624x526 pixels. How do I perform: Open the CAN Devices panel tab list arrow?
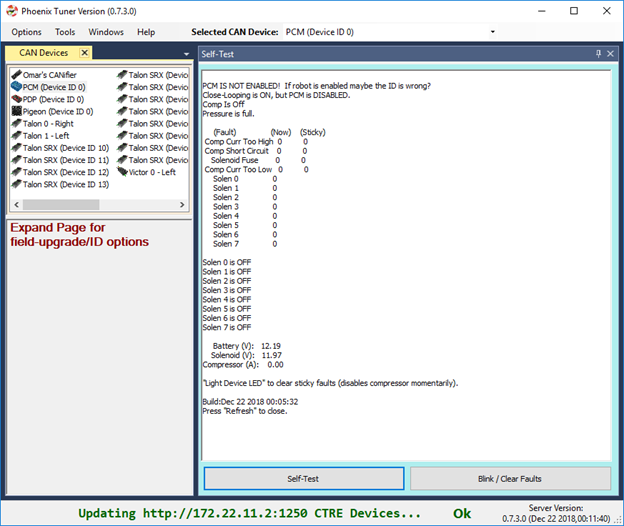186,54
